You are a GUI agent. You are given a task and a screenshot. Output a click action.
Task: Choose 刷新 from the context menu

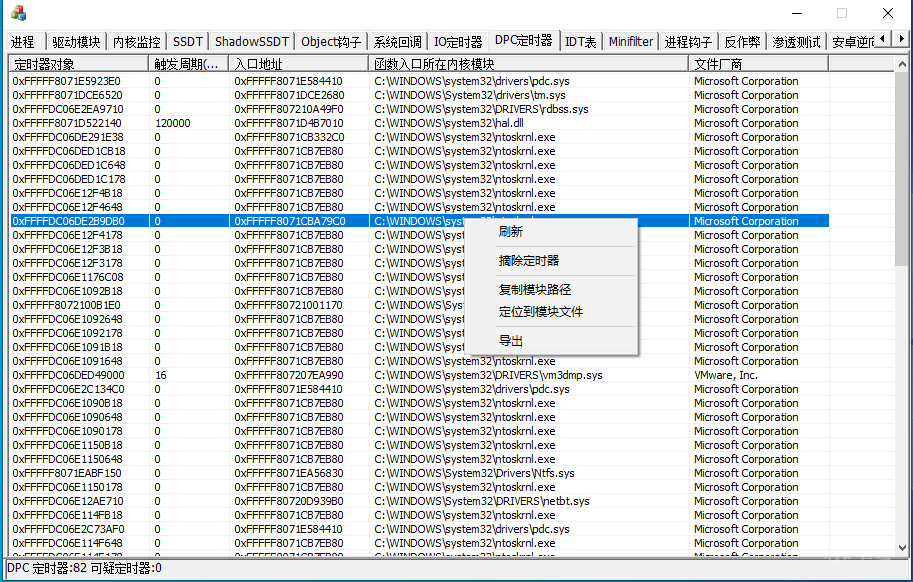[551, 232]
